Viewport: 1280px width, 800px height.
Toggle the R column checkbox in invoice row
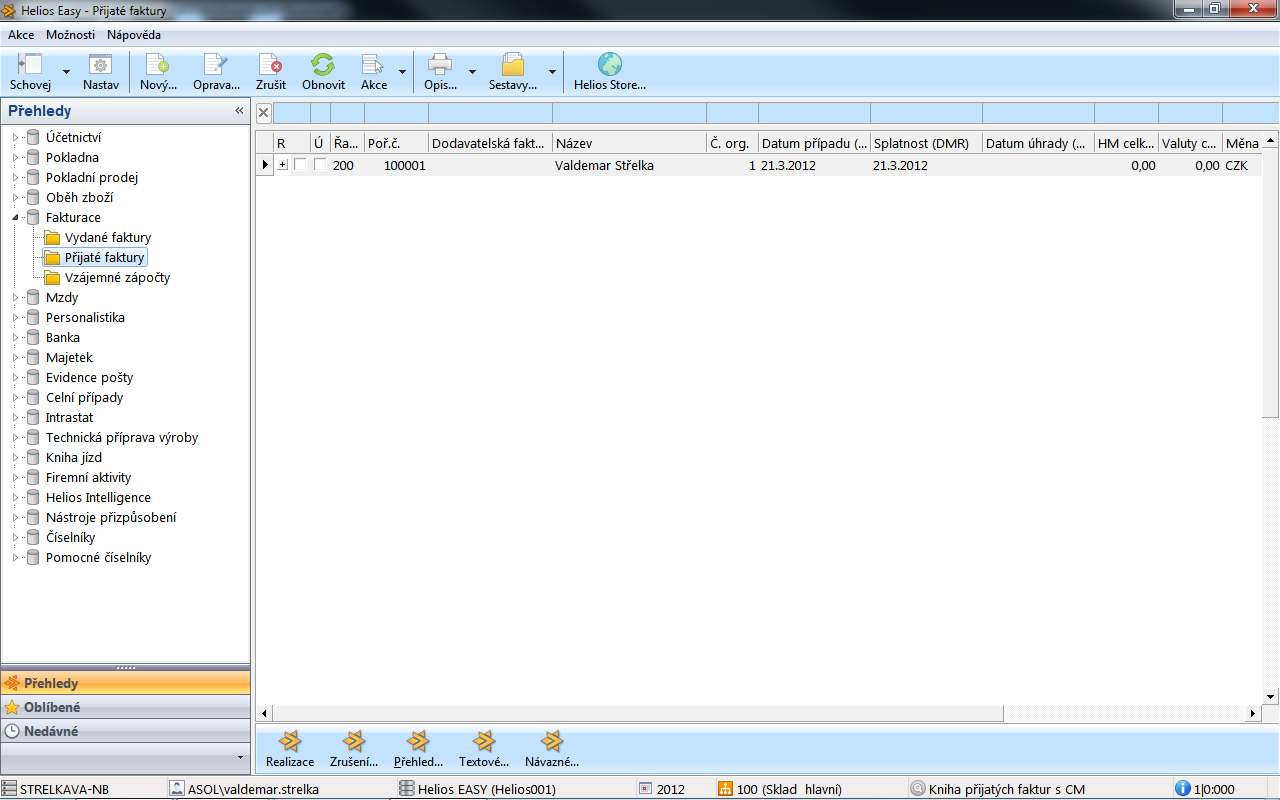pos(300,165)
